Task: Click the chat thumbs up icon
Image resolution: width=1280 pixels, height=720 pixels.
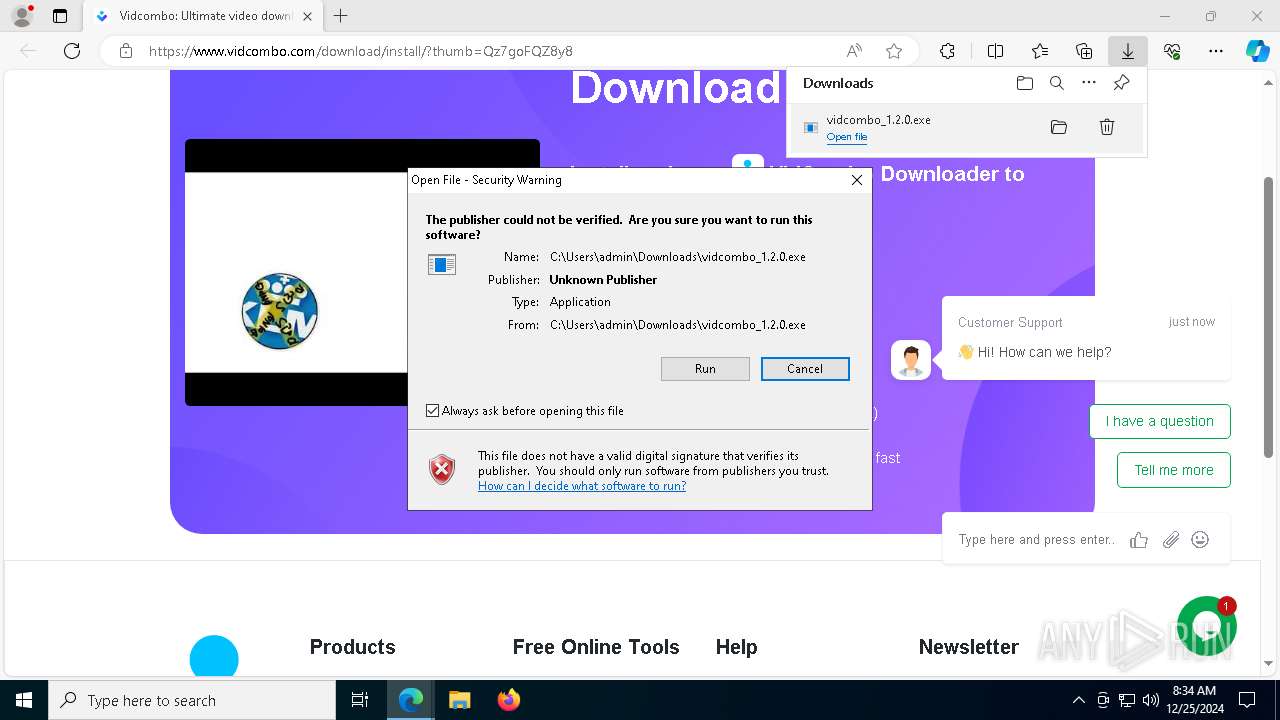Action: point(1139,540)
